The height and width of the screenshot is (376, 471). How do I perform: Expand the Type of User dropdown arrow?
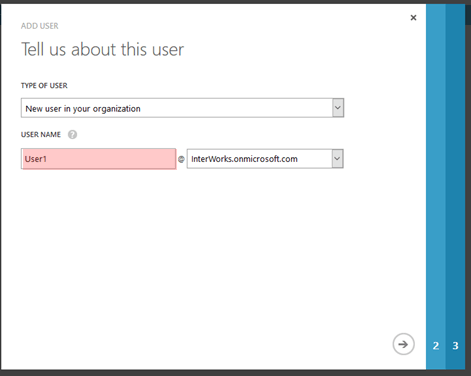(338, 108)
